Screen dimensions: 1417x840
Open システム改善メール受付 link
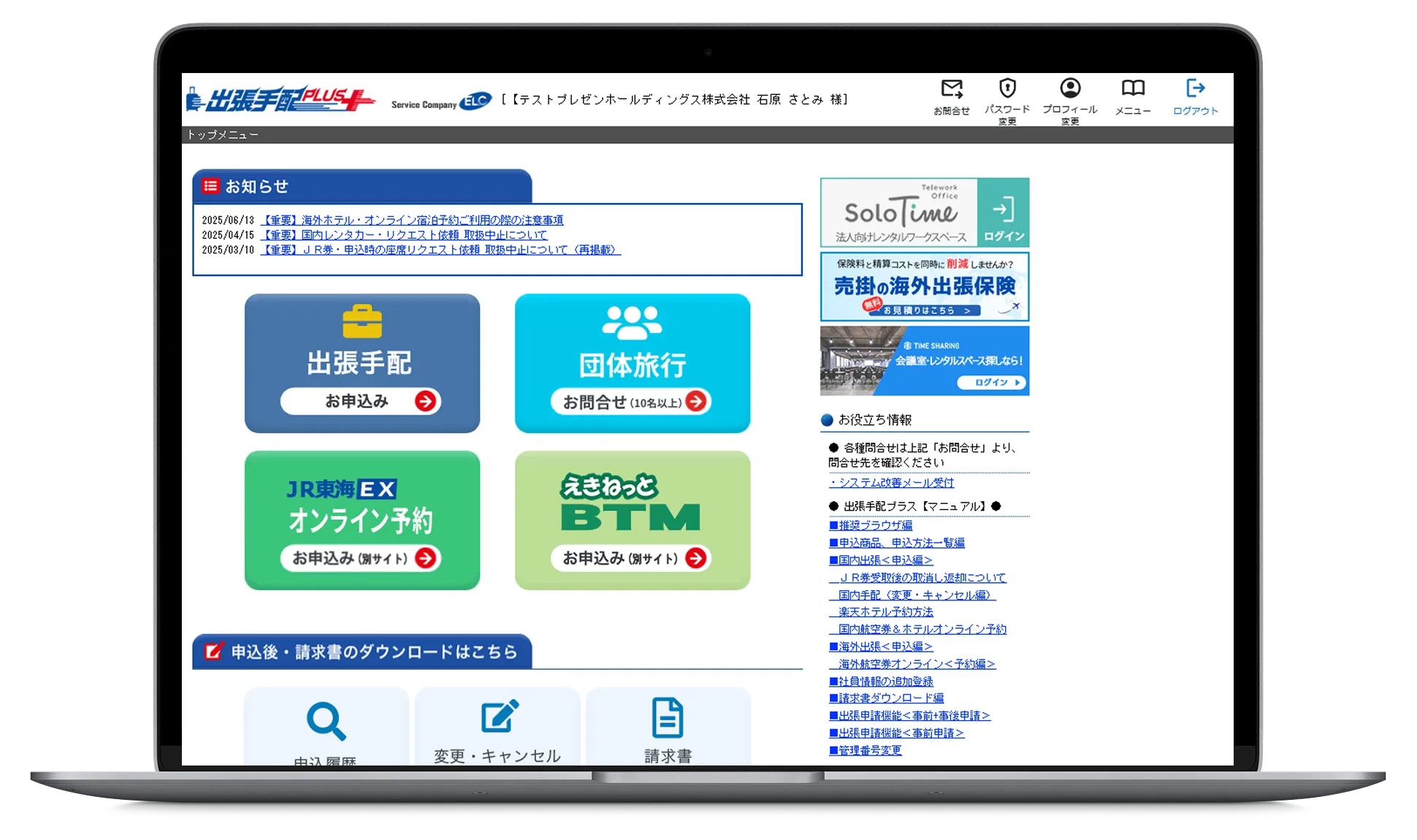pos(892,483)
